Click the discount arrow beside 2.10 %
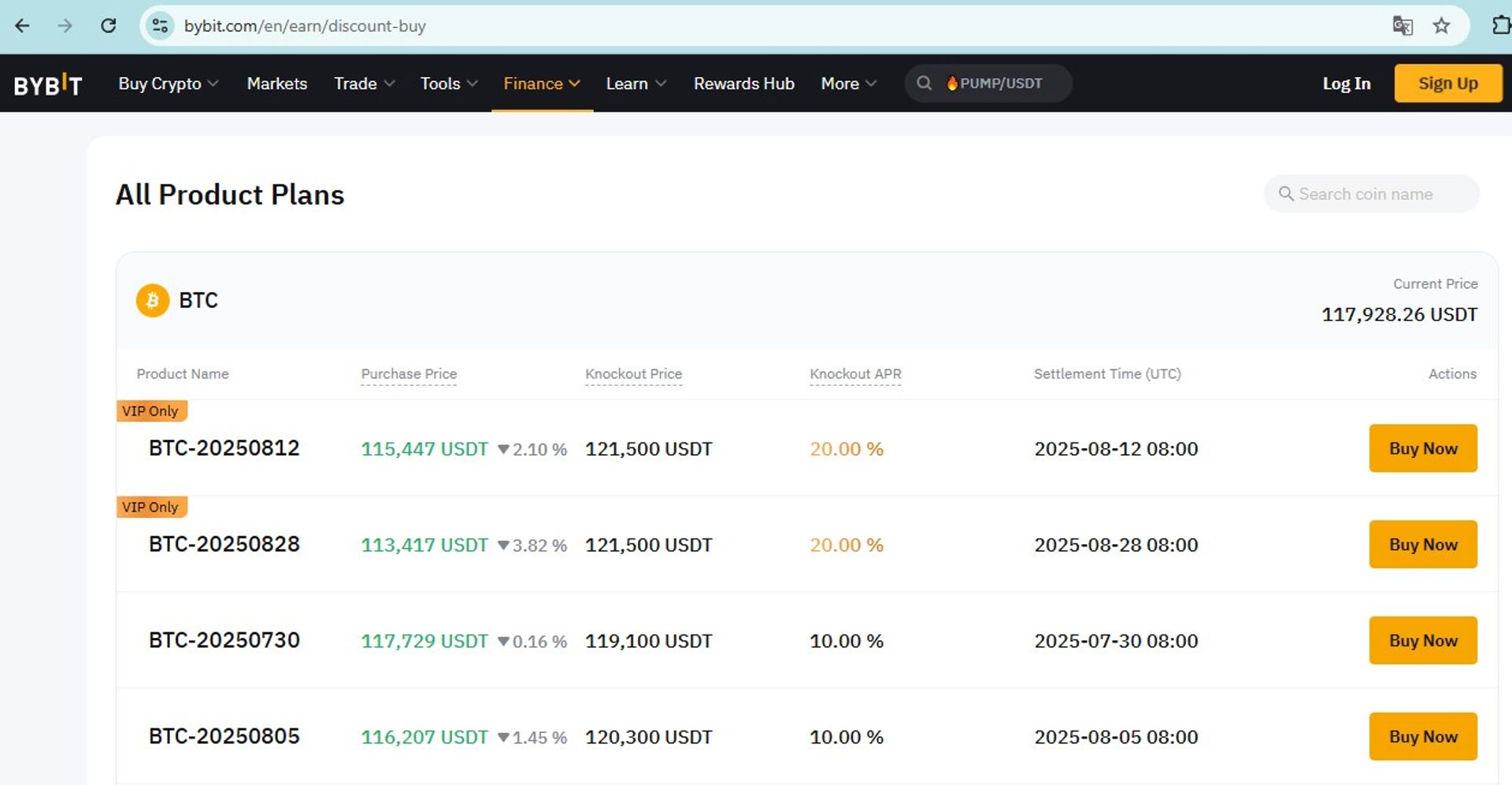Viewport: 1512px width, 785px height. click(503, 450)
